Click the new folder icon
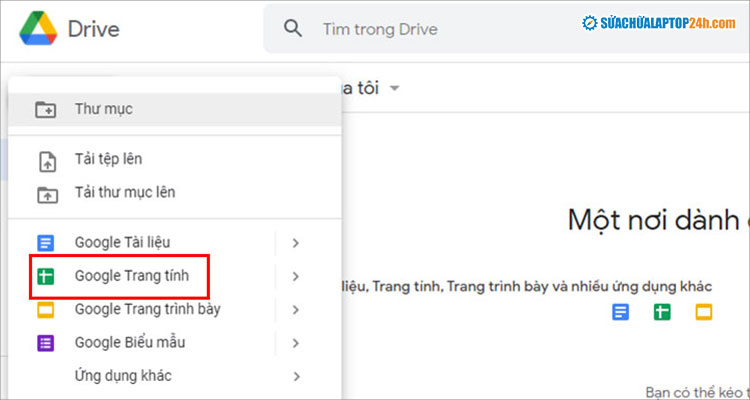The width and height of the screenshot is (750, 400). coord(46,110)
